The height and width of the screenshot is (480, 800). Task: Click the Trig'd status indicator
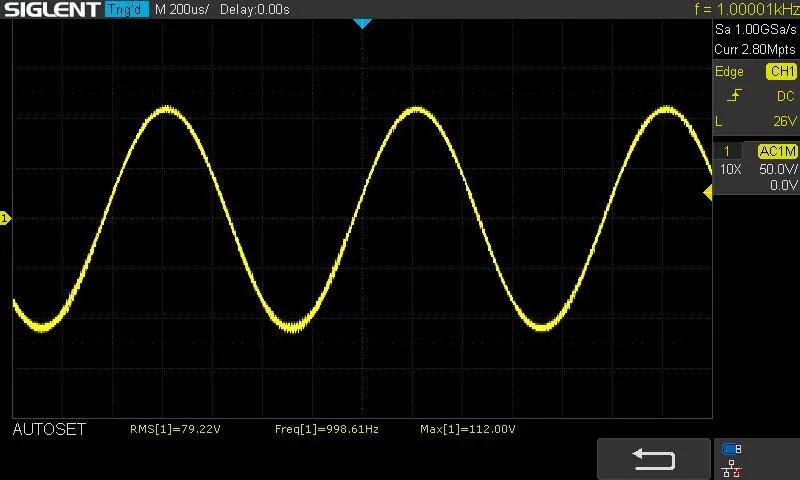126,9
